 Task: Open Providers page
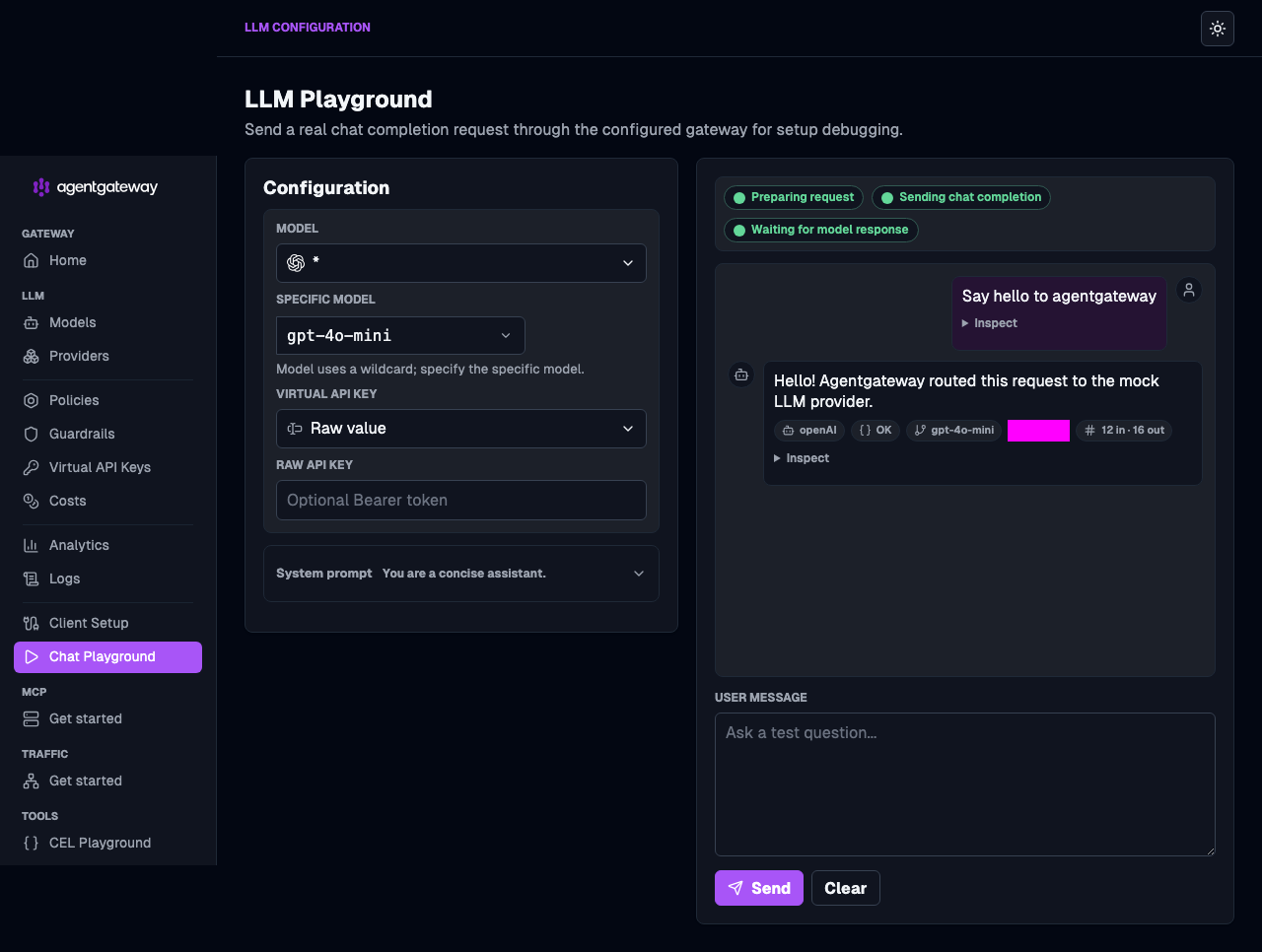(x=107, y=356)
